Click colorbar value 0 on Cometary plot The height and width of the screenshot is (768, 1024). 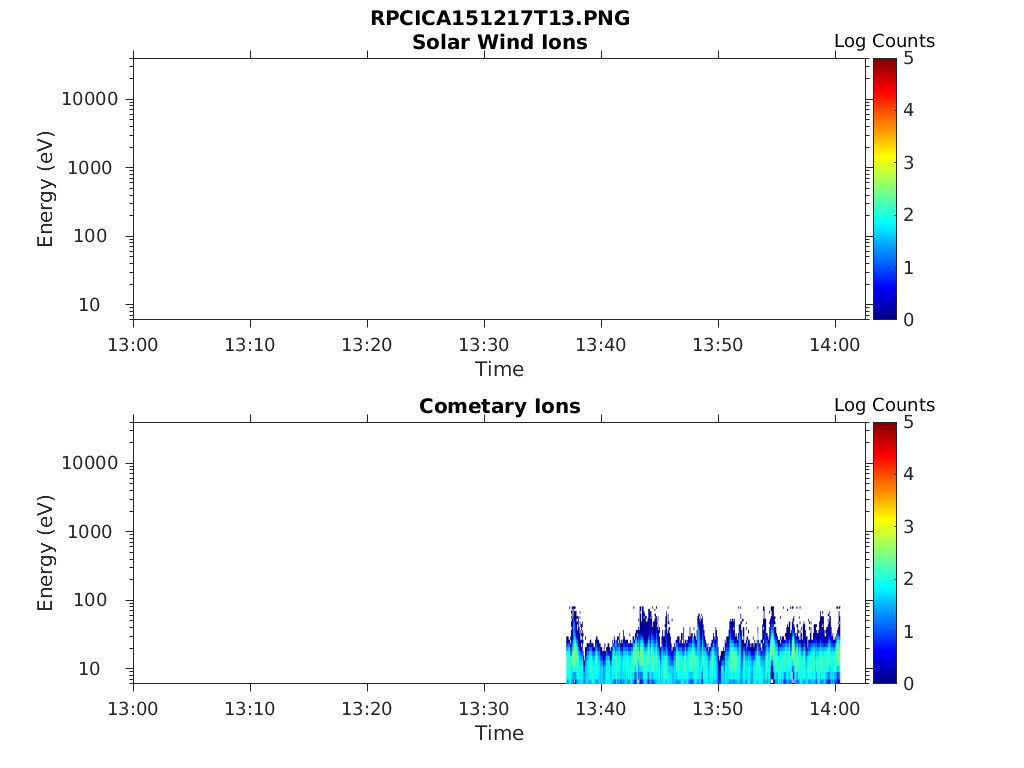(908, 683)
